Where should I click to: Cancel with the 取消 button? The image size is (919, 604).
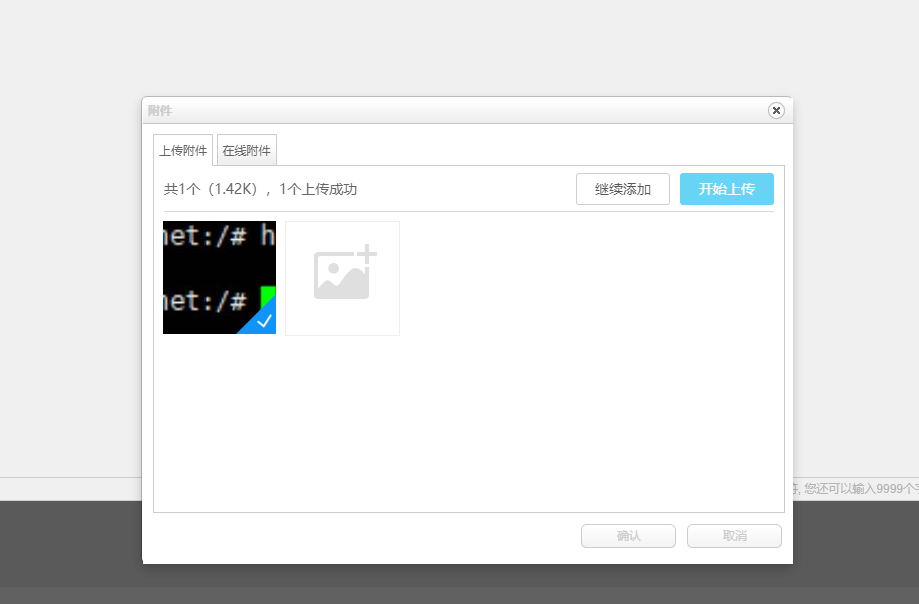(x=734, y=536)
